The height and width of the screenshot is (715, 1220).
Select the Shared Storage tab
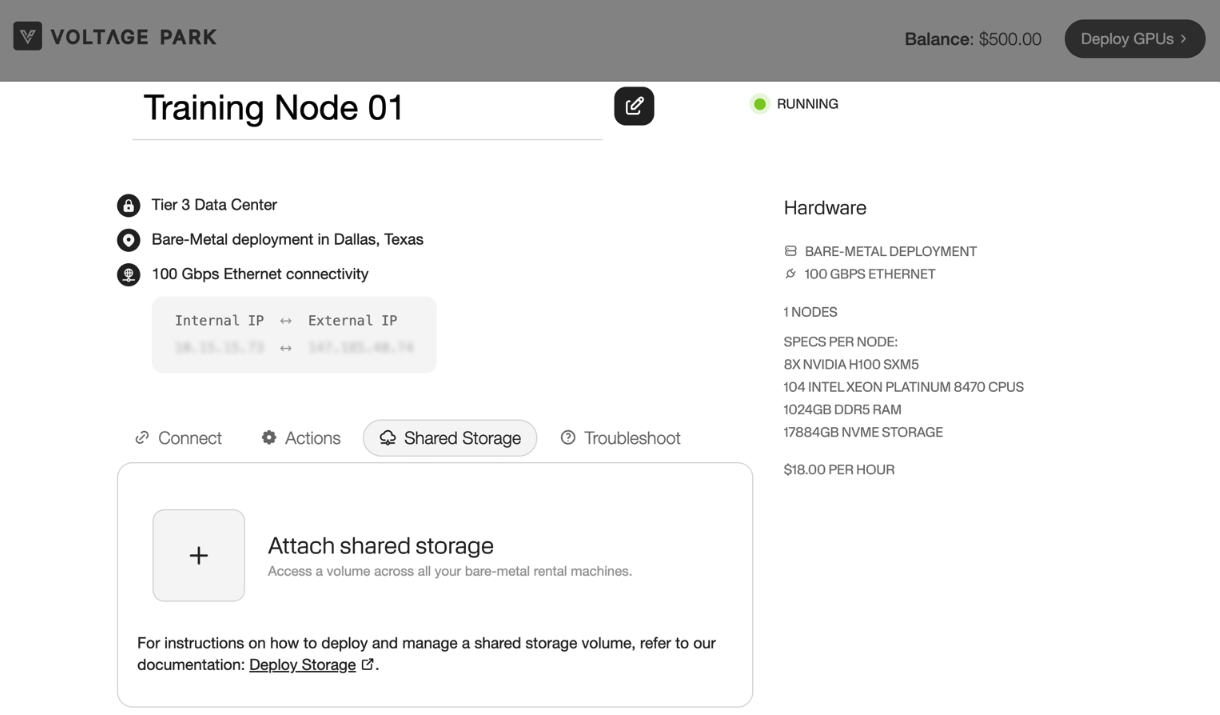[450, 438]
